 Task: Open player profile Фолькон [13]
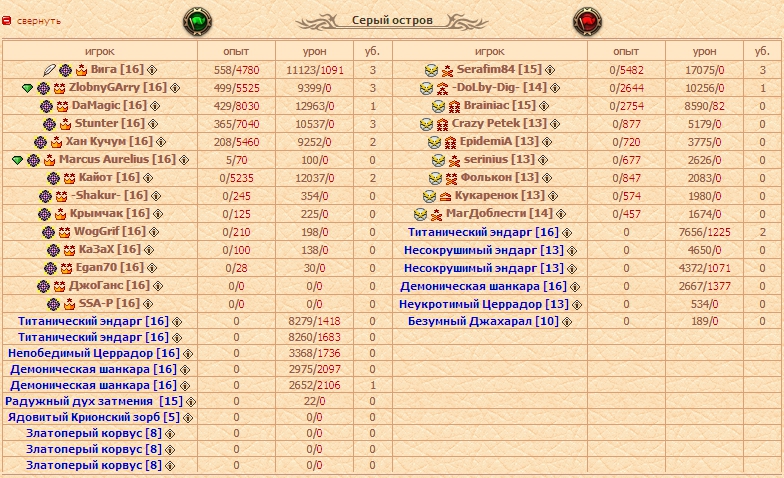point(500,177)
